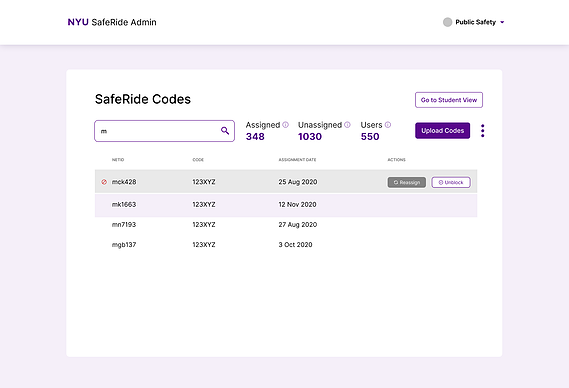Focus the NetID search input field
This screenshot has height=388, width=569.
(164, 131)
